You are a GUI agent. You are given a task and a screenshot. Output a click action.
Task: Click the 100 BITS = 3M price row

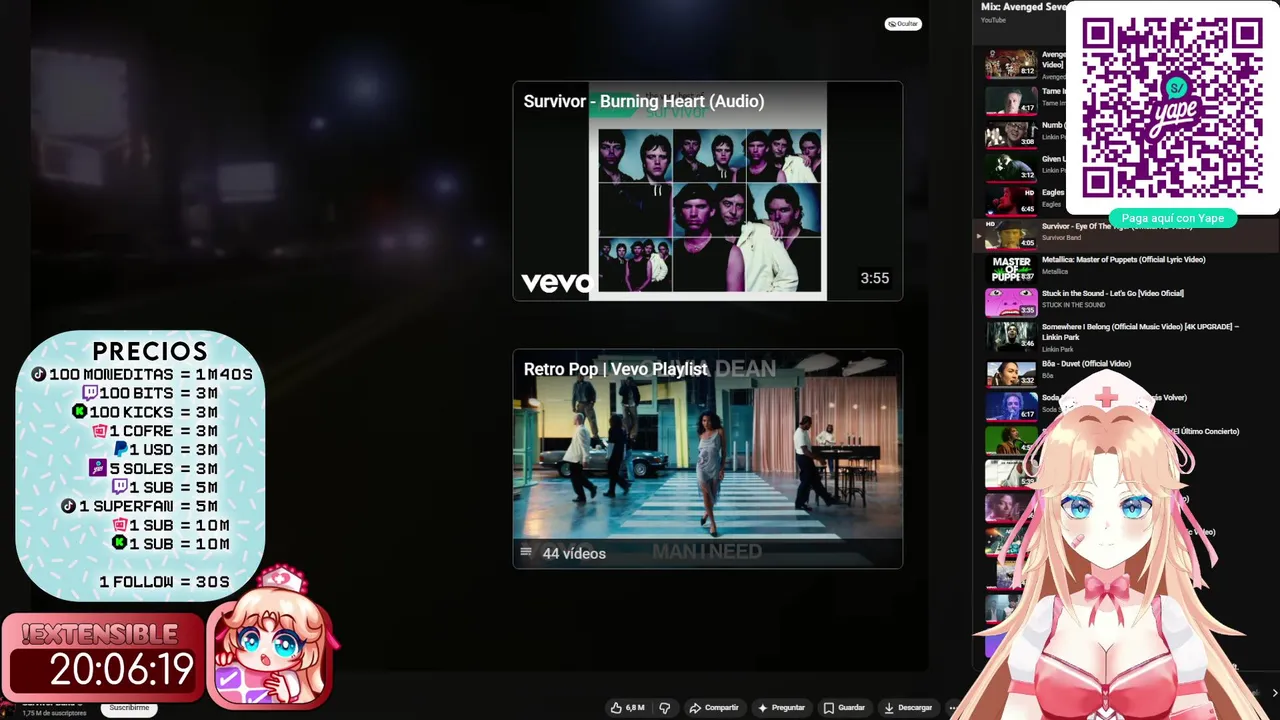150,393
